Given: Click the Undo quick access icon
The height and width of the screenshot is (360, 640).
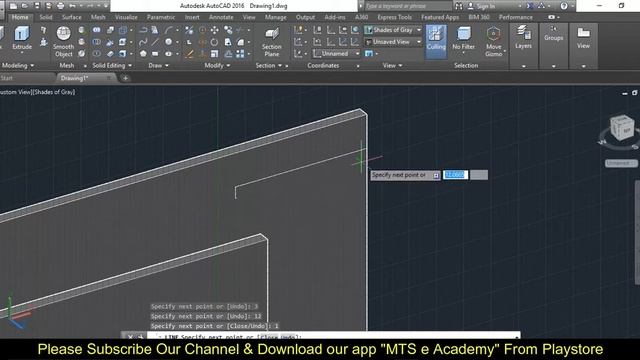Looking at the screenshot, I should pos(72,6).
